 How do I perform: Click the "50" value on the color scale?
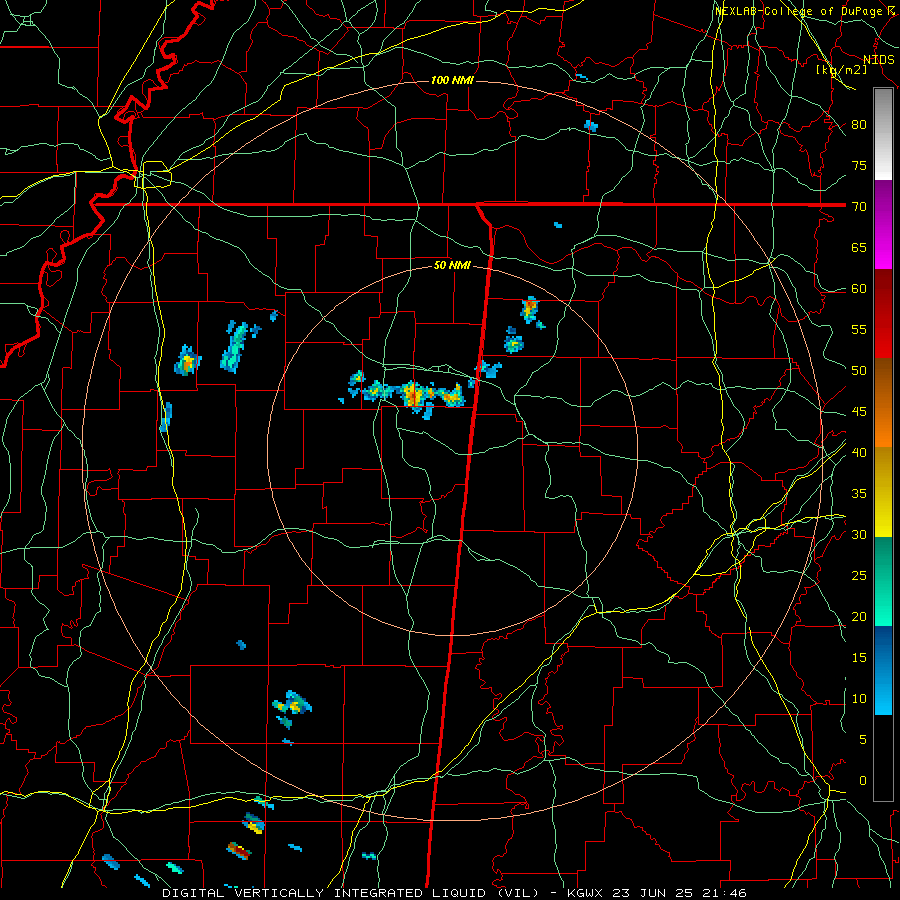(x=859, y=371)
